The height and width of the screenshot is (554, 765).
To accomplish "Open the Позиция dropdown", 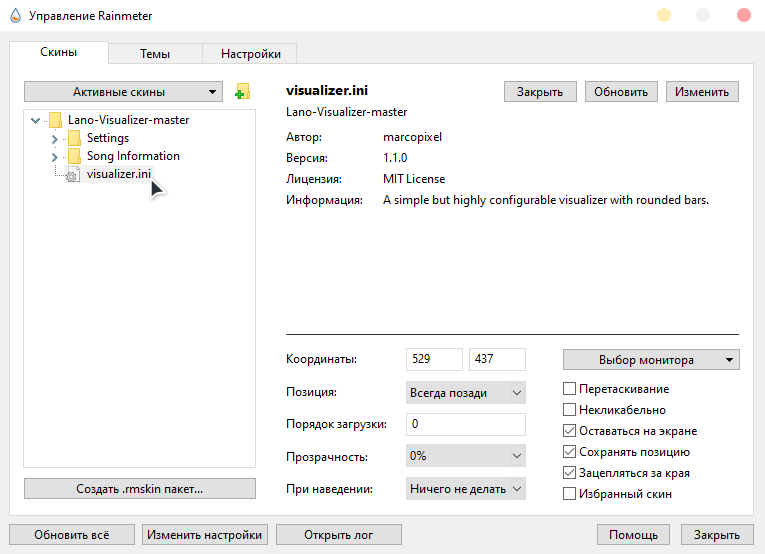I will point(466,393).
